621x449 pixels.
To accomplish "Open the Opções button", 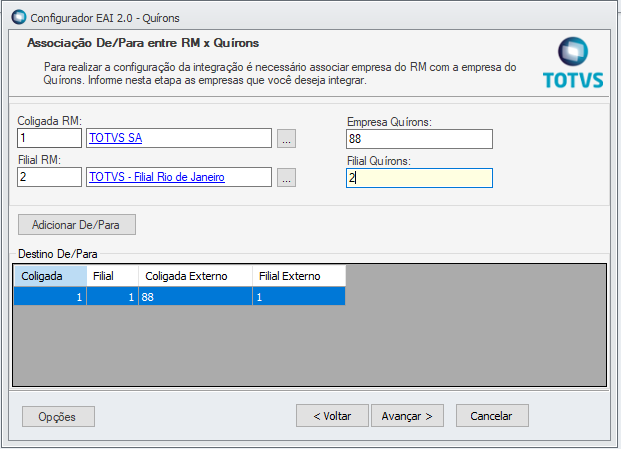I will [x=58, y=416].
